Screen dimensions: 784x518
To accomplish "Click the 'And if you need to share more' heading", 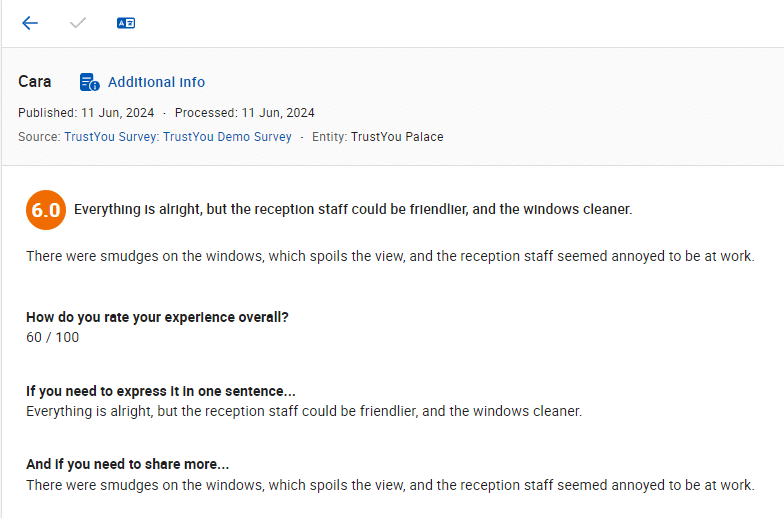I will (x=127, y=465).
